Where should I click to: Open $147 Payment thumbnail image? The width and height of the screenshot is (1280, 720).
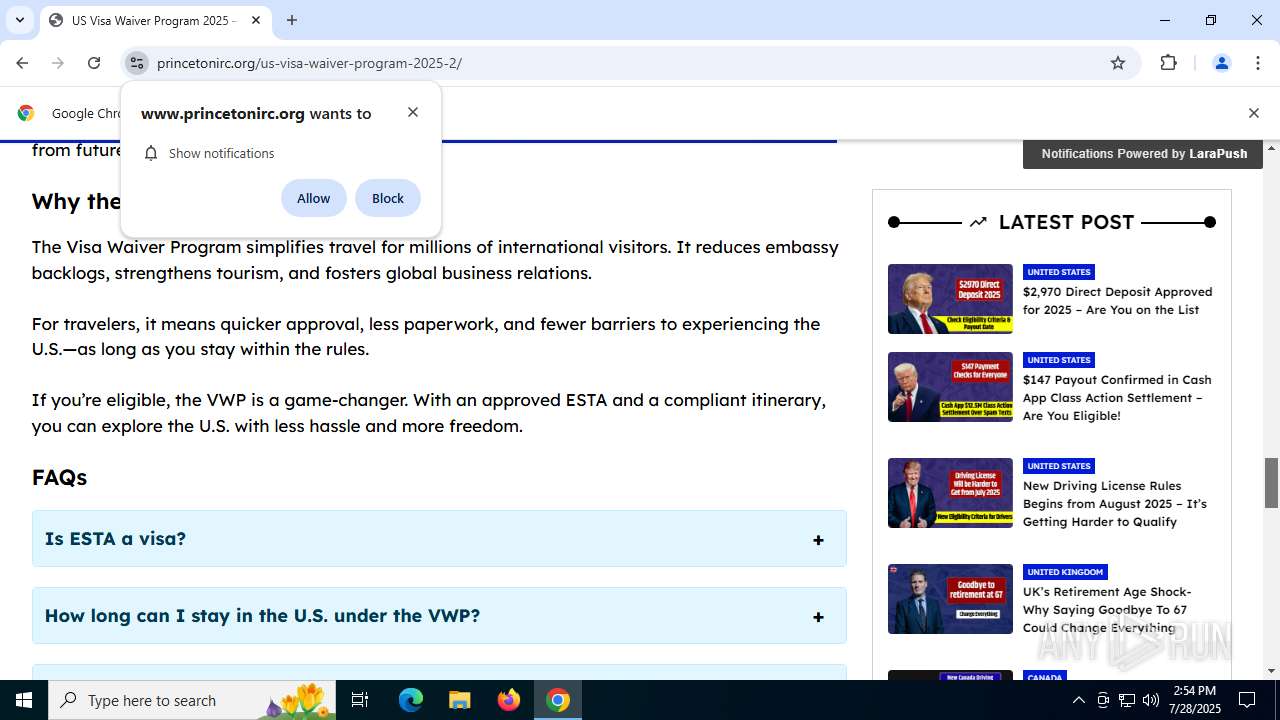pyautogui.click(x=950, y=387)
